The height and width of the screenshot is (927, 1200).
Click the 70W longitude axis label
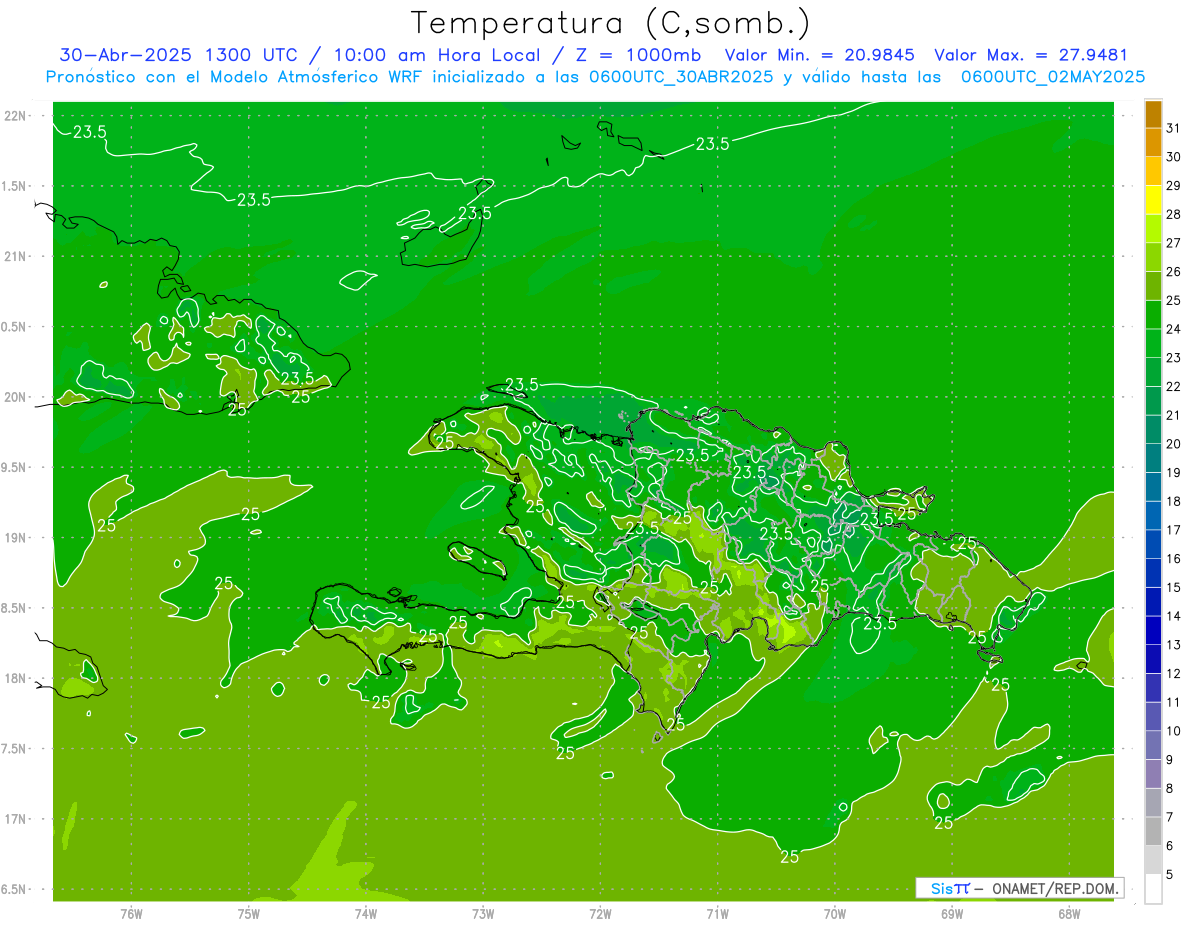835,914
